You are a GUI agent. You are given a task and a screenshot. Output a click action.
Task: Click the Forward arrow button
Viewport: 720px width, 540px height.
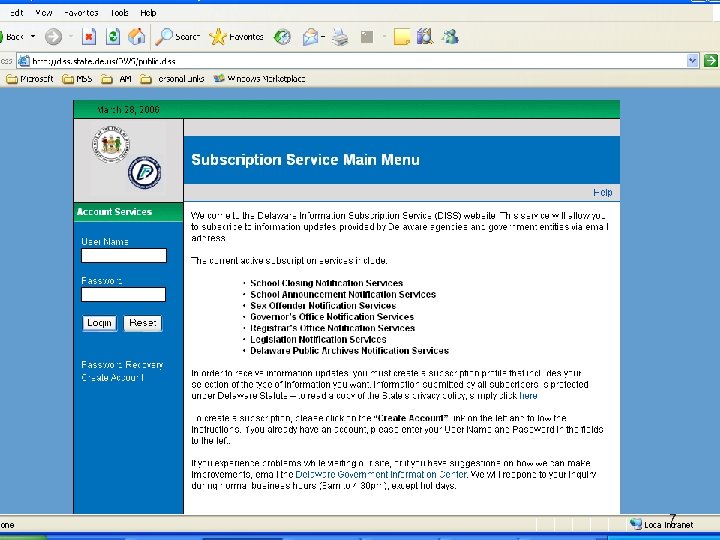pyautogui.click(x=53, y=36)
